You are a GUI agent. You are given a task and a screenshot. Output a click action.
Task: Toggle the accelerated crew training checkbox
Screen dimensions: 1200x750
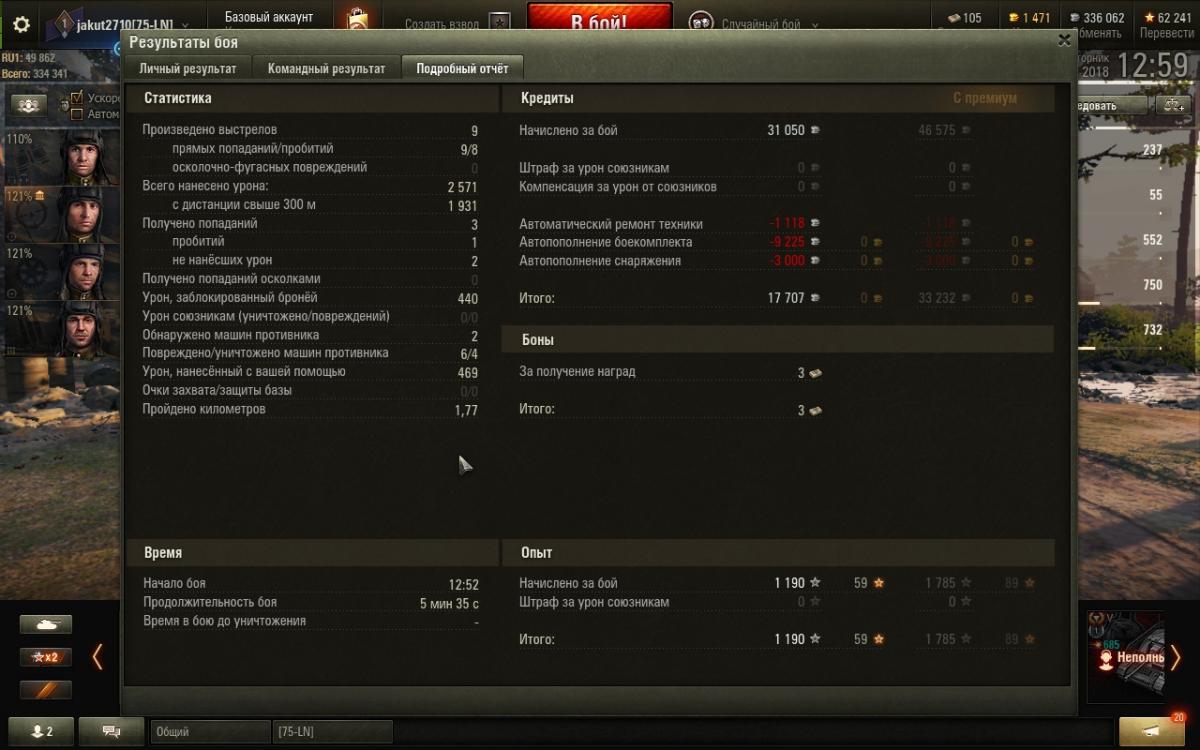77,99
